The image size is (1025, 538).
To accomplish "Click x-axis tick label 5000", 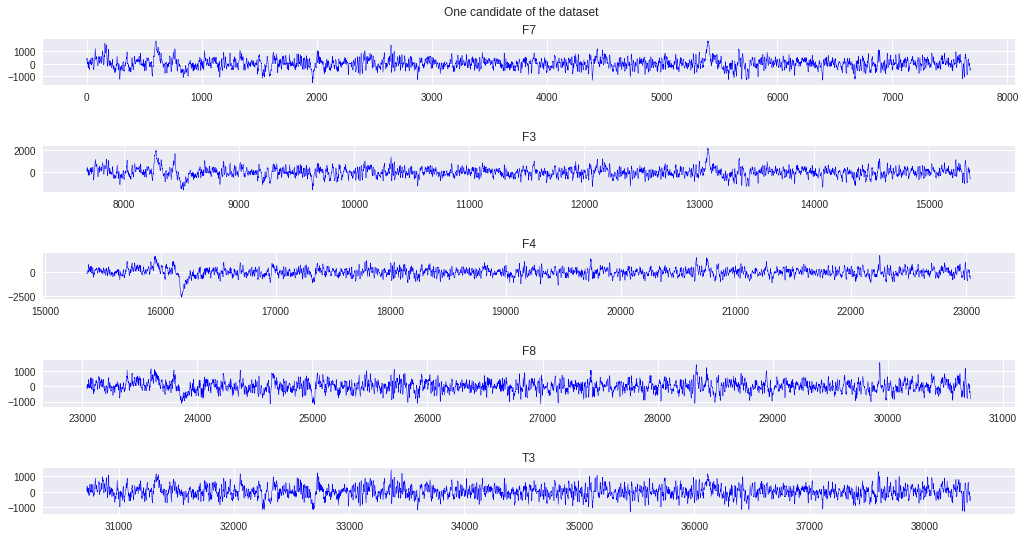I will [x=662, y=97].
